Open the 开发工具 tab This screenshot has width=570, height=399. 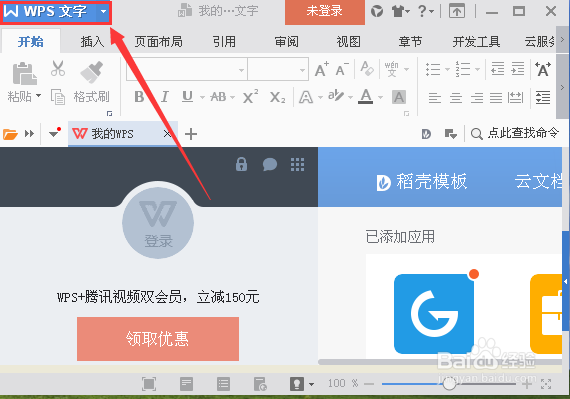(x=476, y=42)
